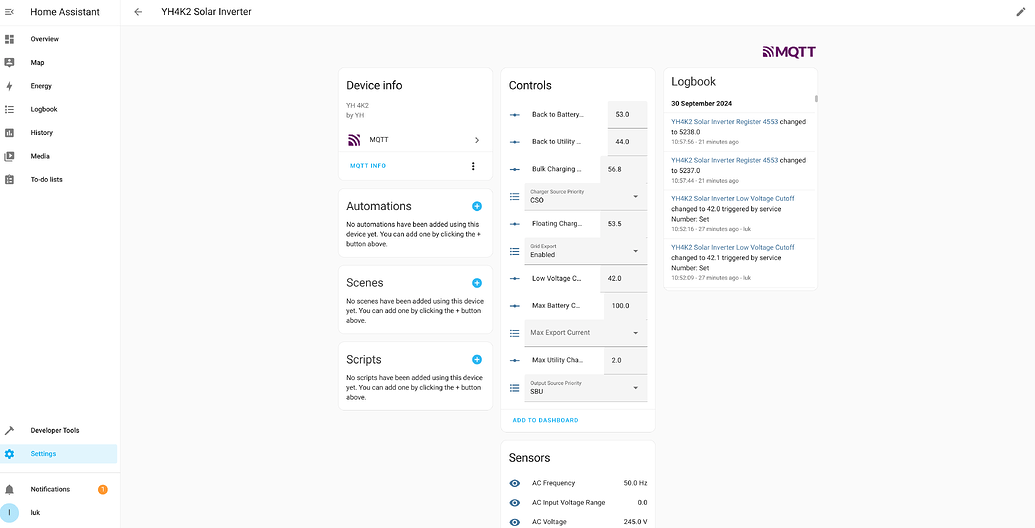Click the pencil edit icon for the device
This screenshot has width=1035, height=528.
click(1020, 12)
